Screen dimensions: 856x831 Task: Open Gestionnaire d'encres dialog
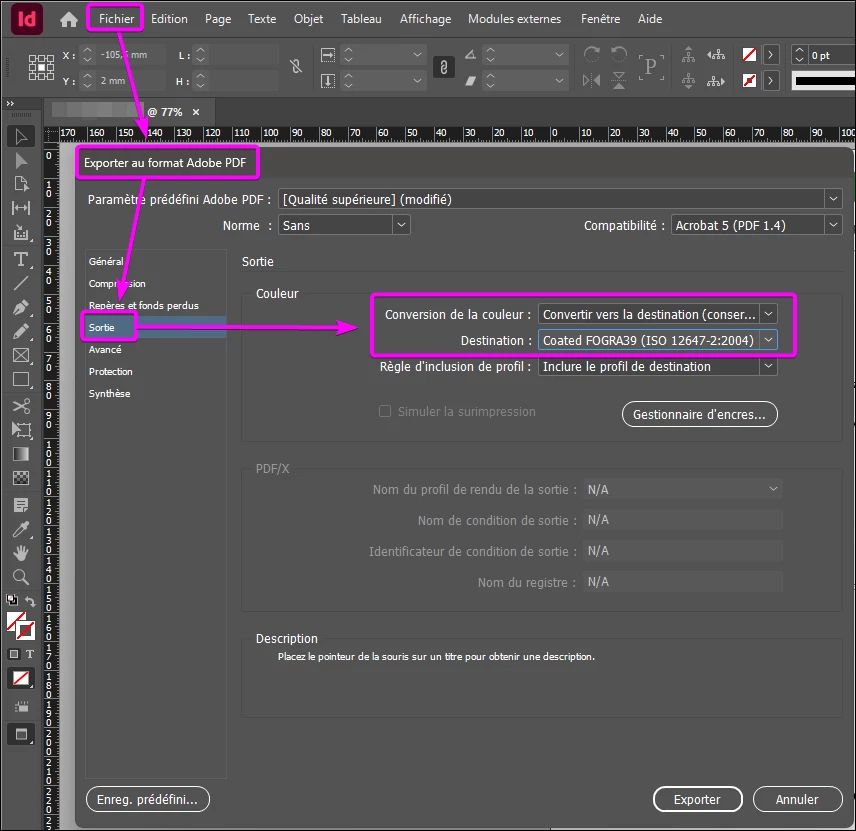pos(699,414)
